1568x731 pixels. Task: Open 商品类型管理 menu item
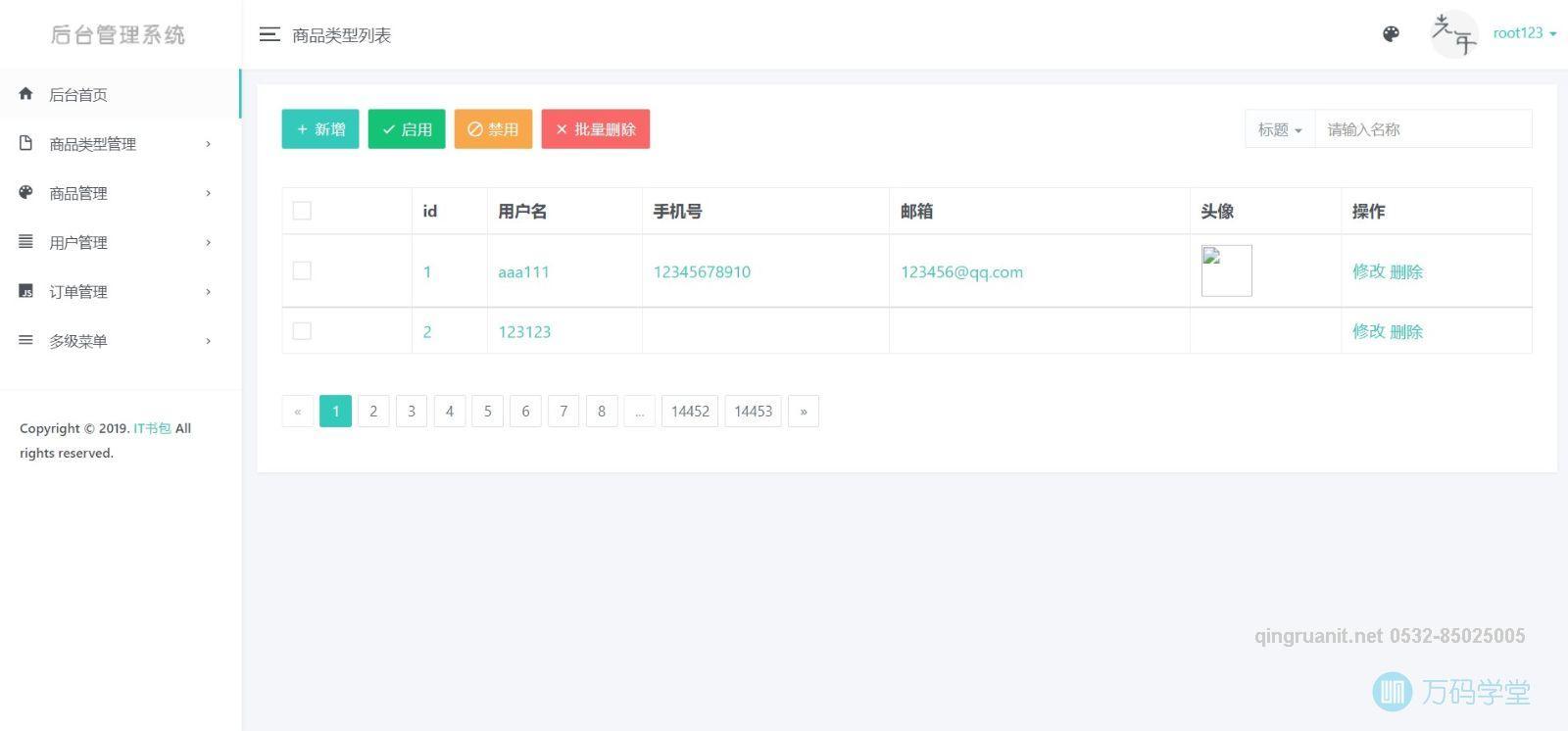click(x=121, y=144)
